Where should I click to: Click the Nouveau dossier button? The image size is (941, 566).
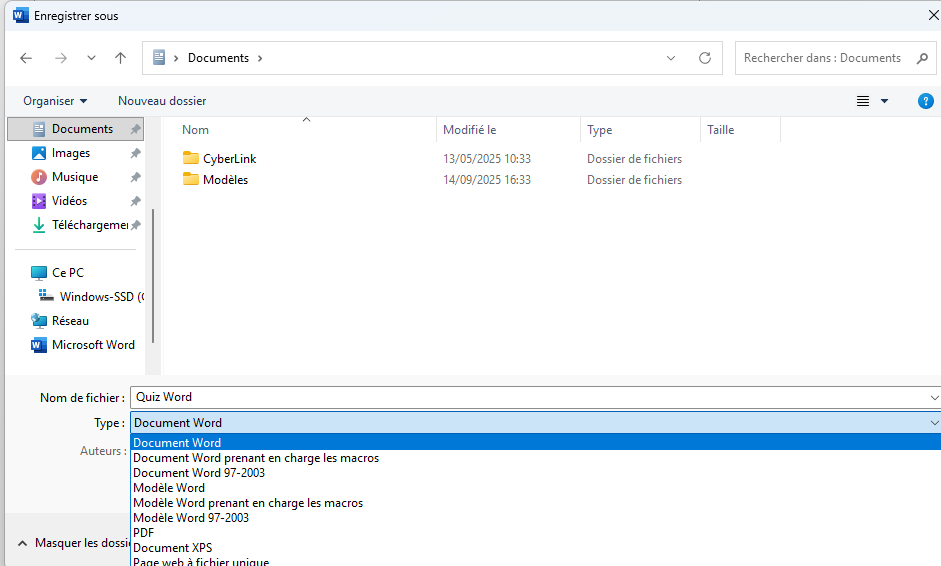tap(162, 101)
